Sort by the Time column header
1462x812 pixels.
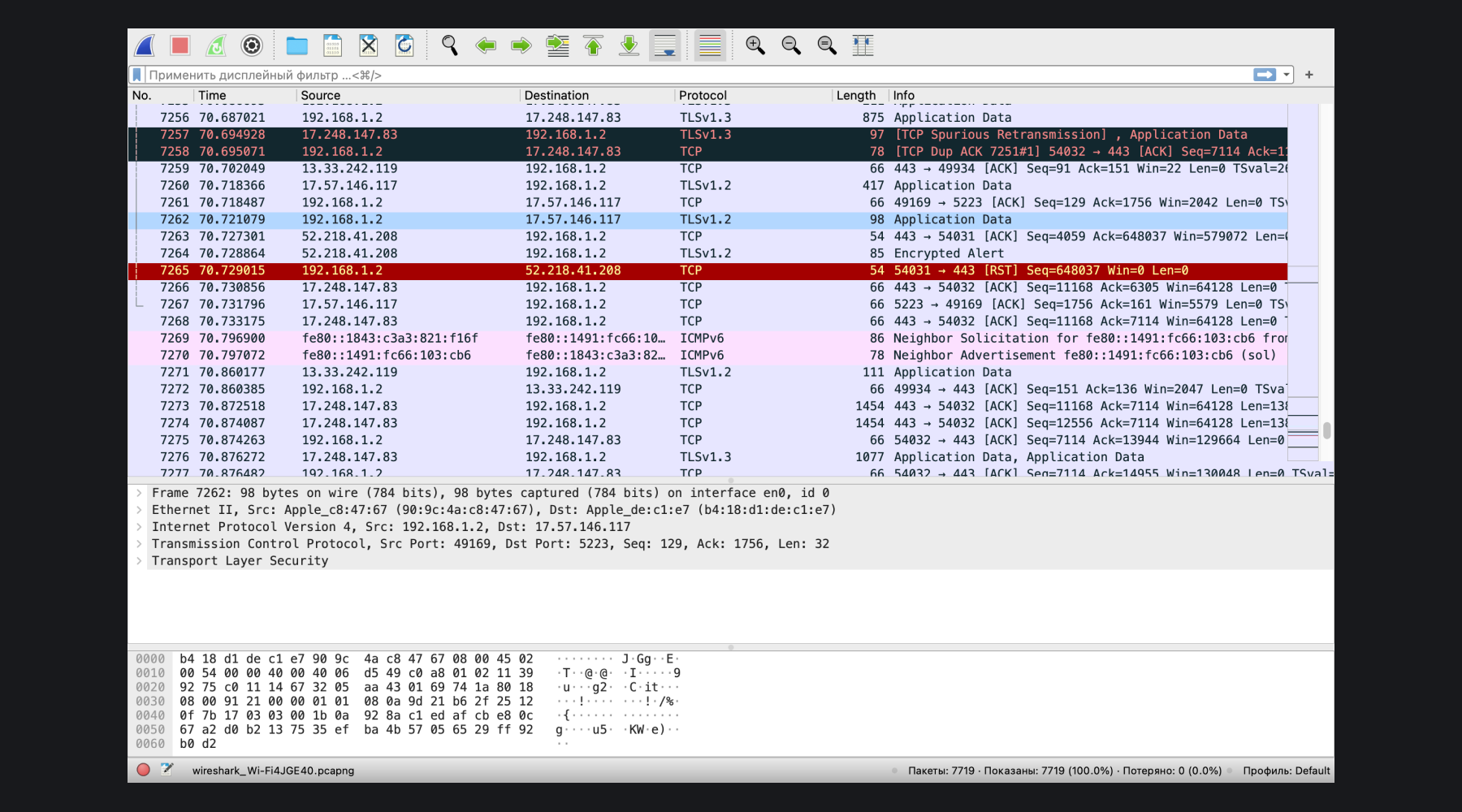[245, 95]
